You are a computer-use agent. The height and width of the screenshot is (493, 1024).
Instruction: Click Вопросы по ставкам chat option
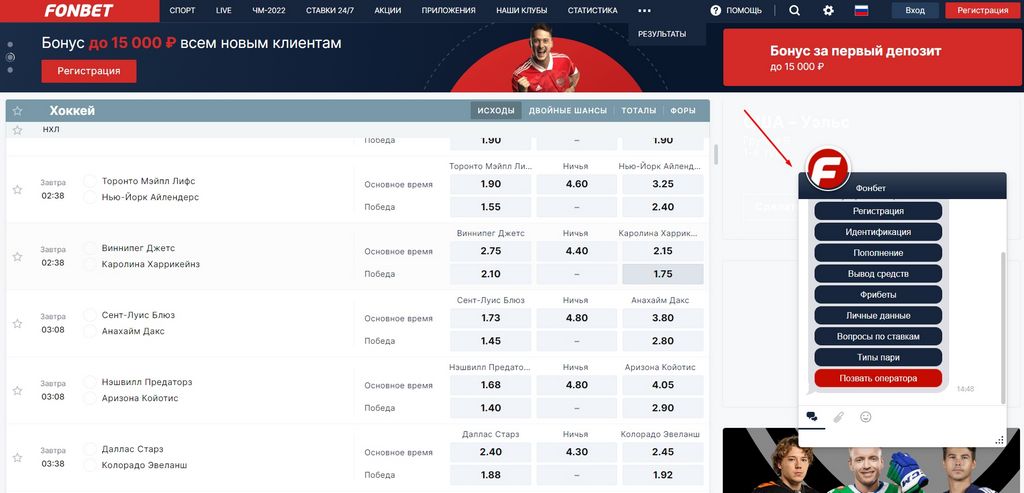(878, 336)
